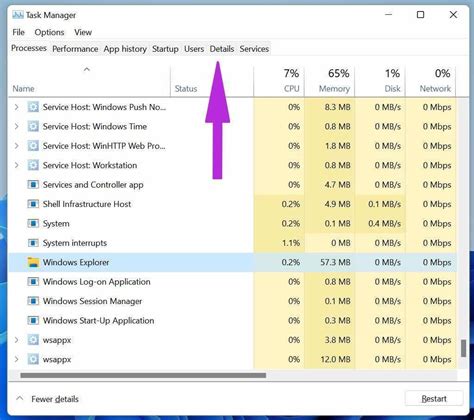Select the System interrupts row name
The image size is (474, 420).
pos(75,243)
